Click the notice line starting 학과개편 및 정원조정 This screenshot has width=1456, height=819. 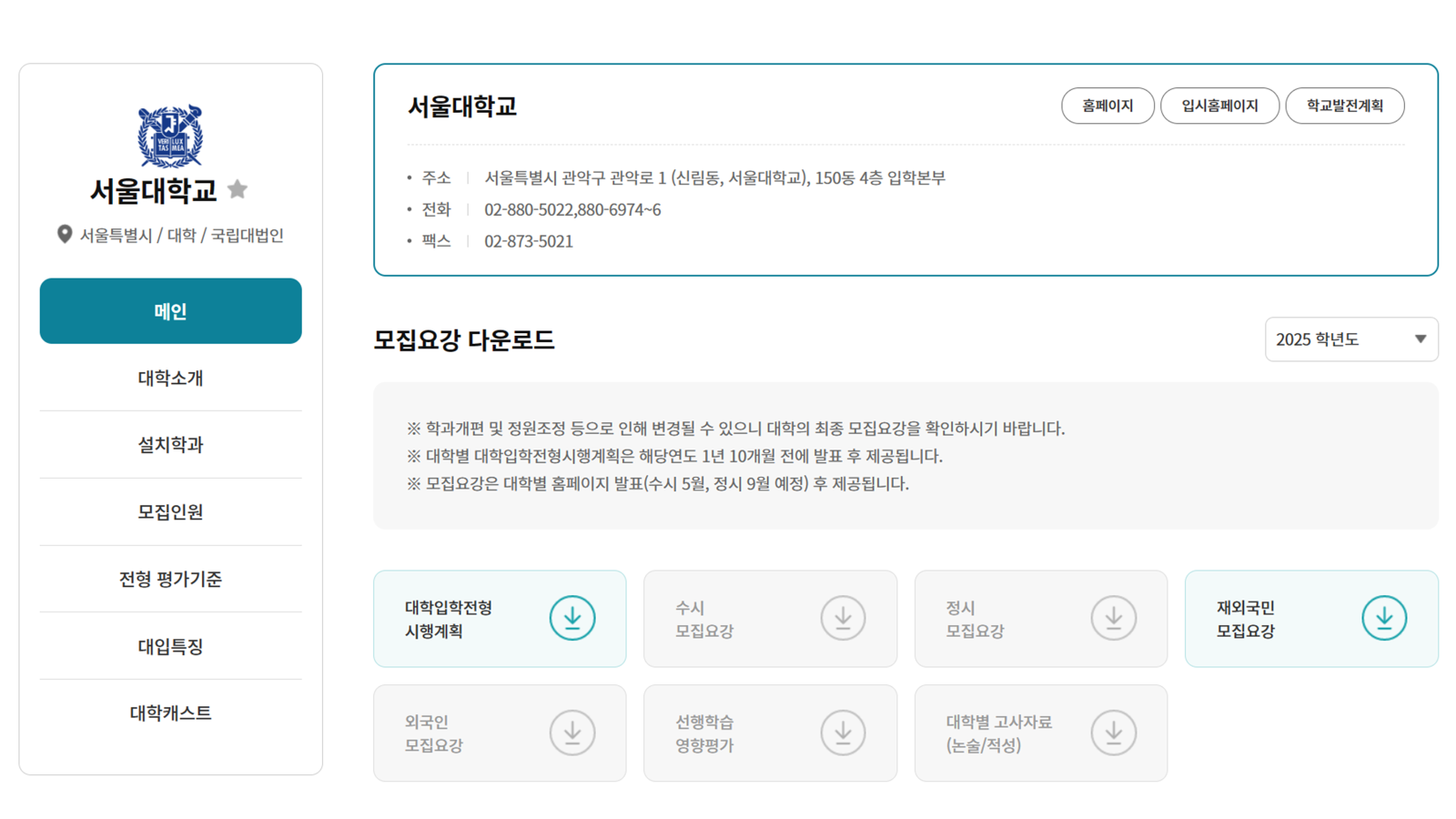click(735, 428)
